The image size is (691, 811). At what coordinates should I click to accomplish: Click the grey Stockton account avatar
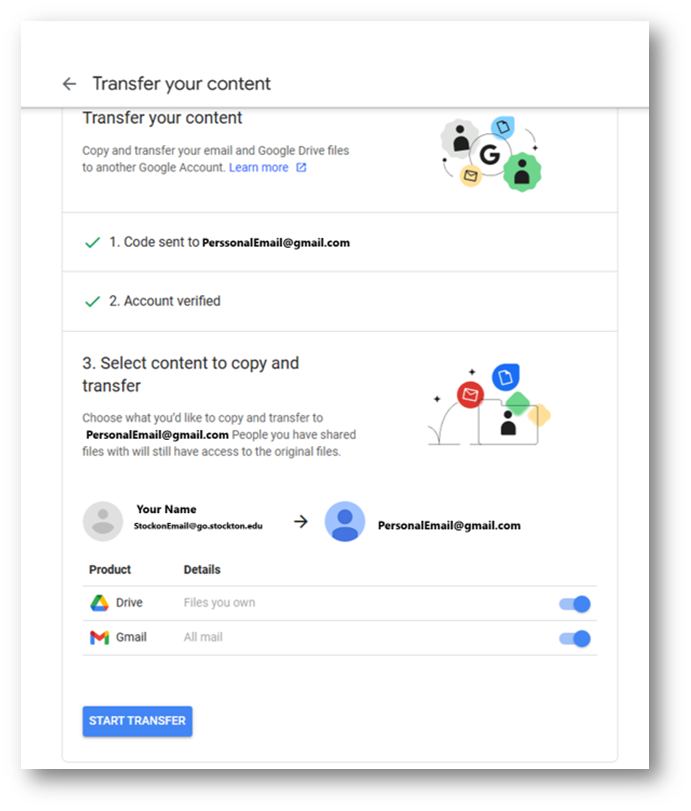pos(103,521)
